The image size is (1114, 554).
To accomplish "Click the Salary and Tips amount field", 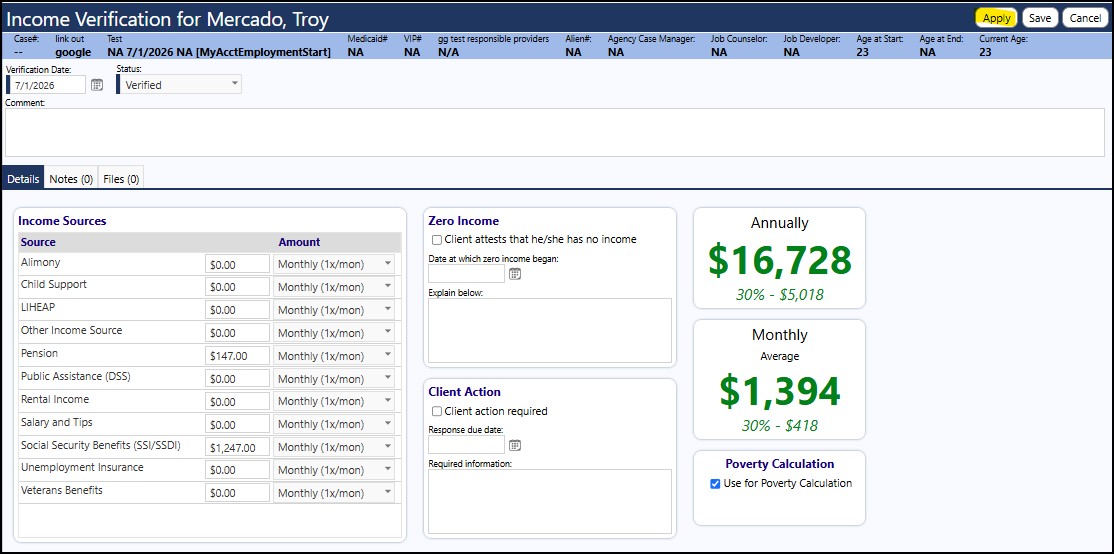I will coord(237,424).
